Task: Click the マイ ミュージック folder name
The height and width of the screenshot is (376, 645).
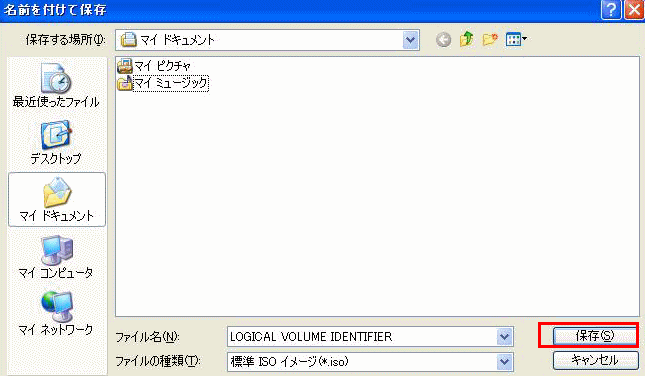Action: coord(171,83)
